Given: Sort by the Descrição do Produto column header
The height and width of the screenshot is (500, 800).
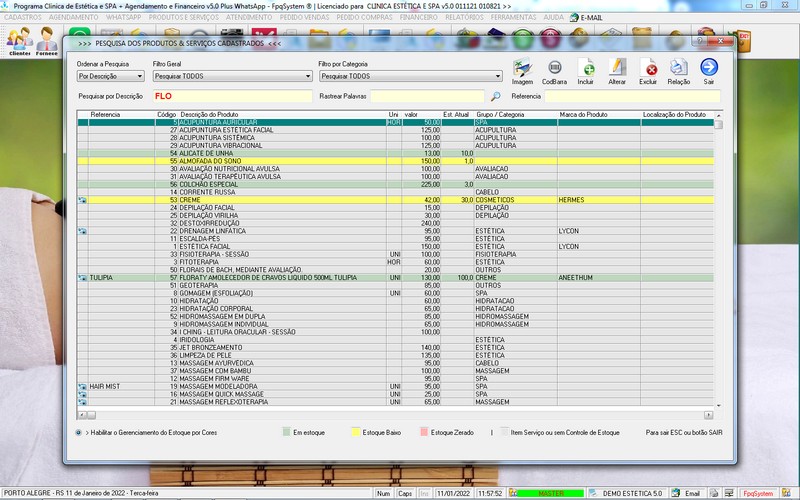Looking at the screenshot, I should click(209, 115).
